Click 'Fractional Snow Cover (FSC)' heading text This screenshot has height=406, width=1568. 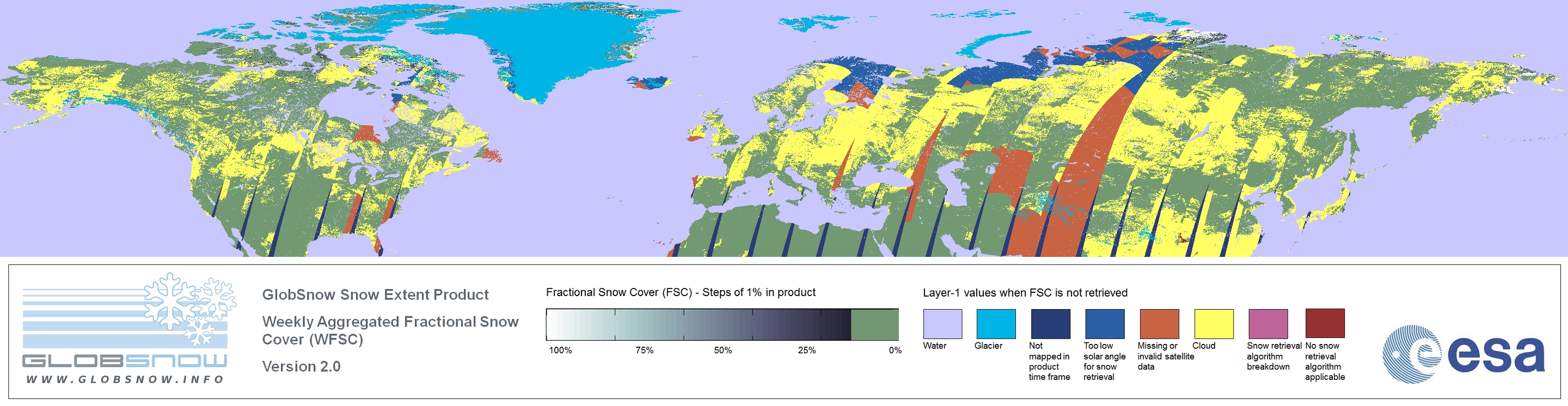[x=619, y=292]
